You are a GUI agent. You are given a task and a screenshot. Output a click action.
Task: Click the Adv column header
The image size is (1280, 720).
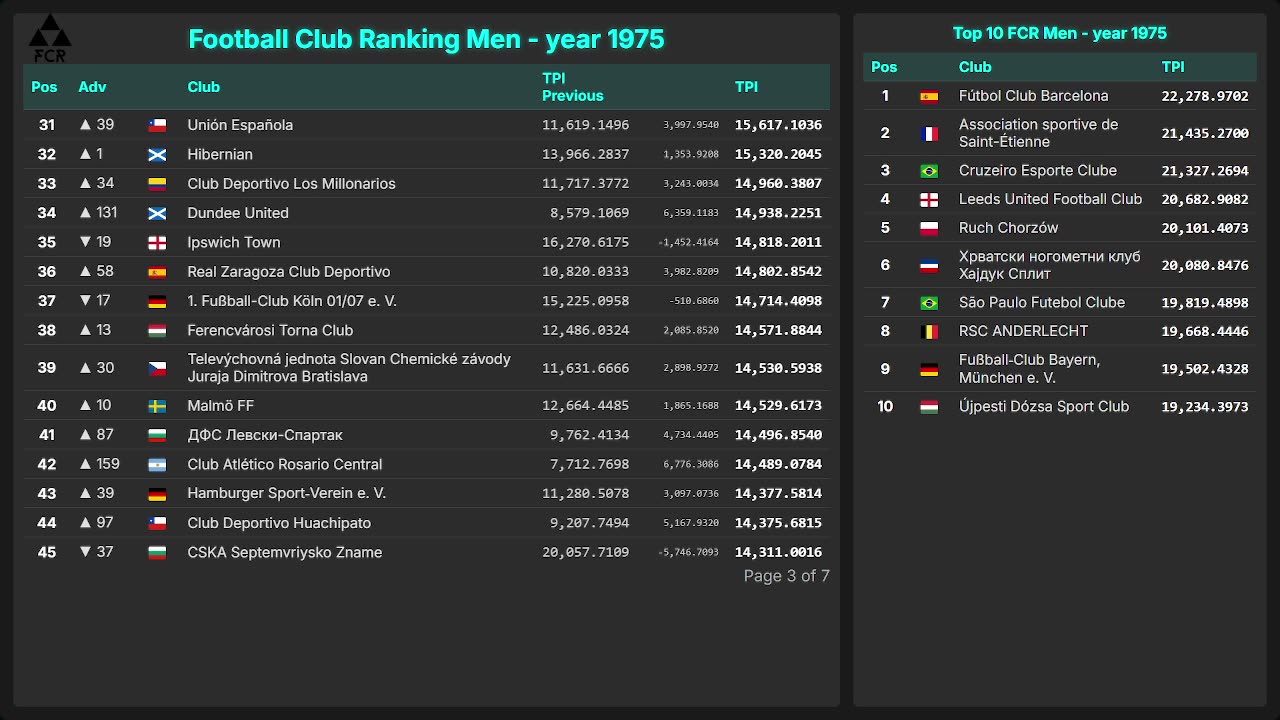coord(92,87)
